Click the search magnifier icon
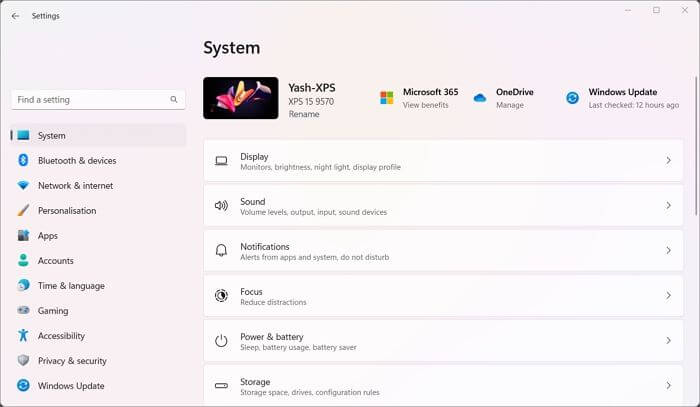 pyautogui.click(x=174, y=100)
